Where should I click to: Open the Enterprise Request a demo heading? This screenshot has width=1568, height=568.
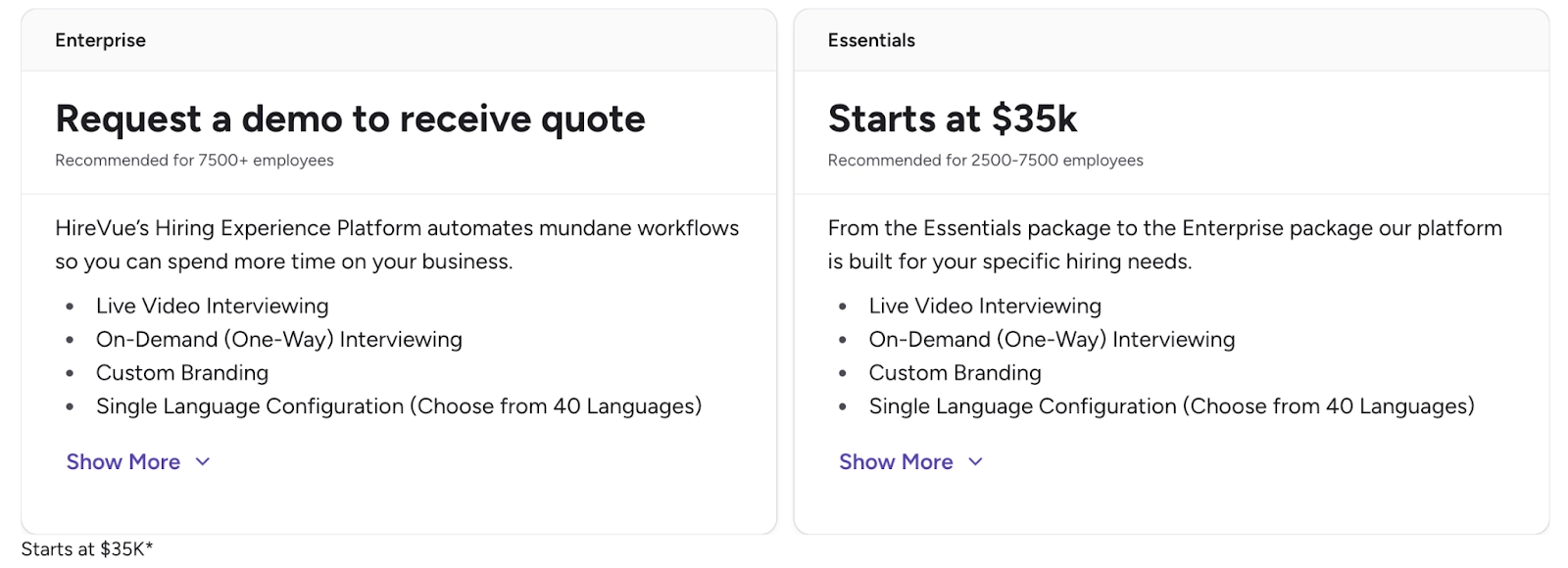pyautogui.click(x=350, y=118)
